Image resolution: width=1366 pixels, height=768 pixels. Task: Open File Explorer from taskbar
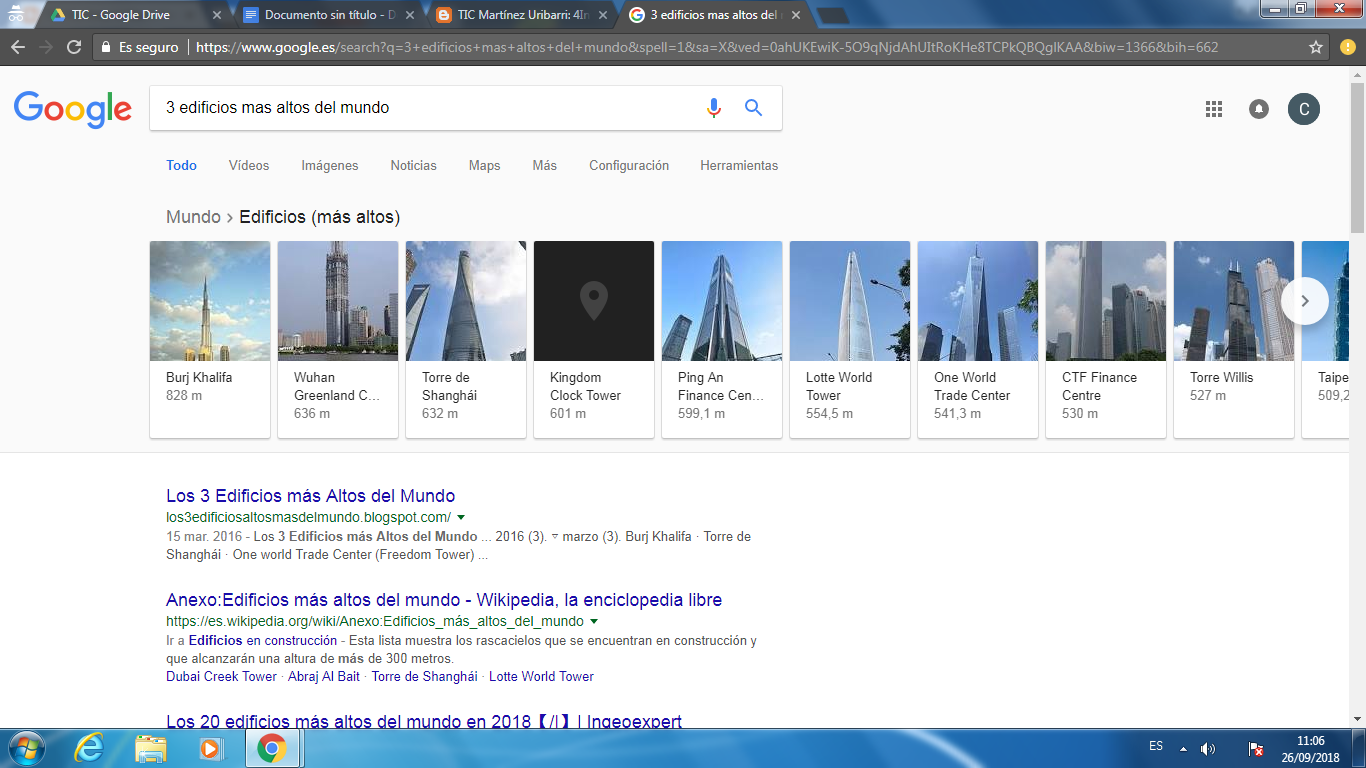point(151,748)
